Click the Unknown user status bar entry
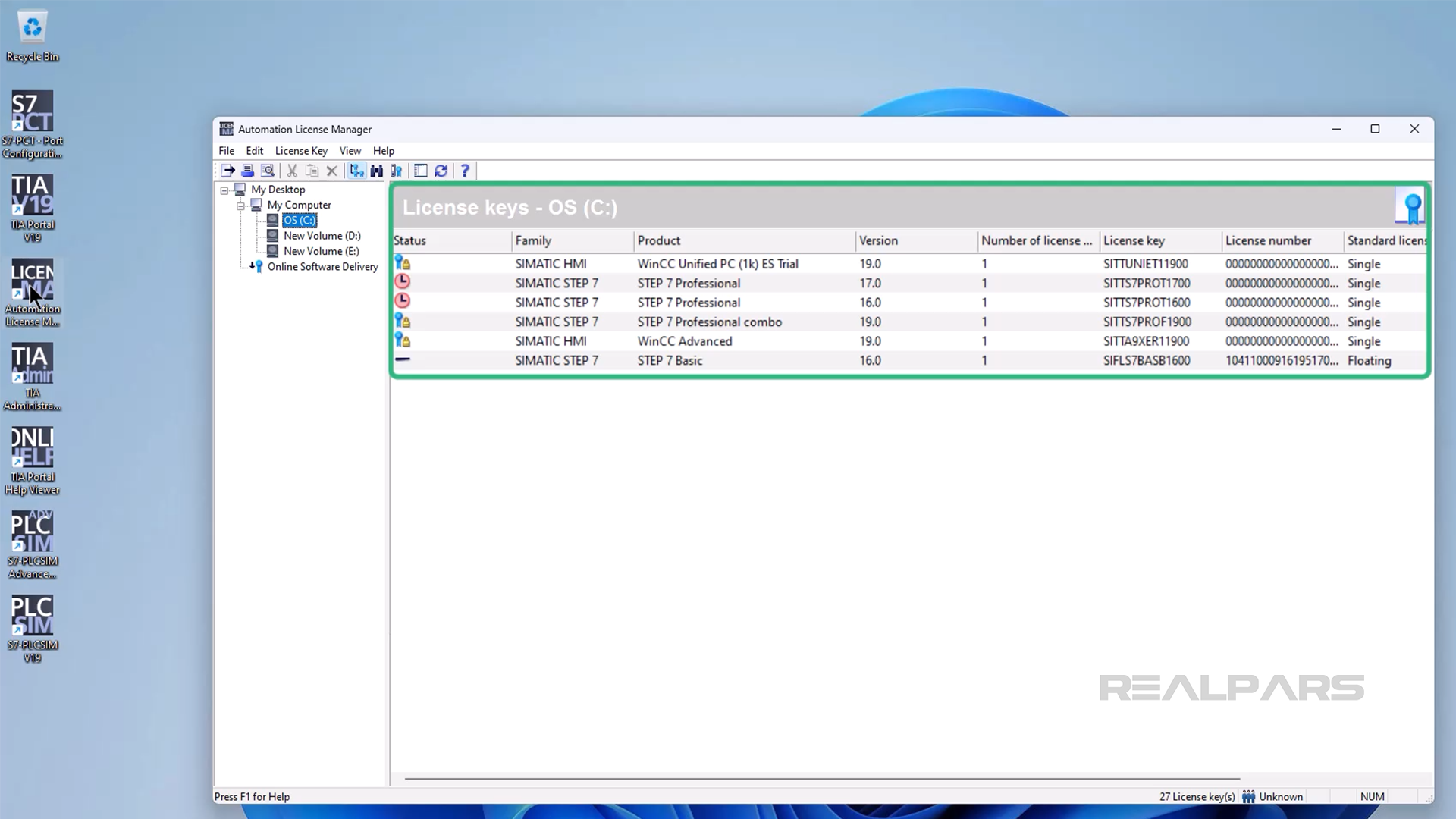 point(1273,796)
